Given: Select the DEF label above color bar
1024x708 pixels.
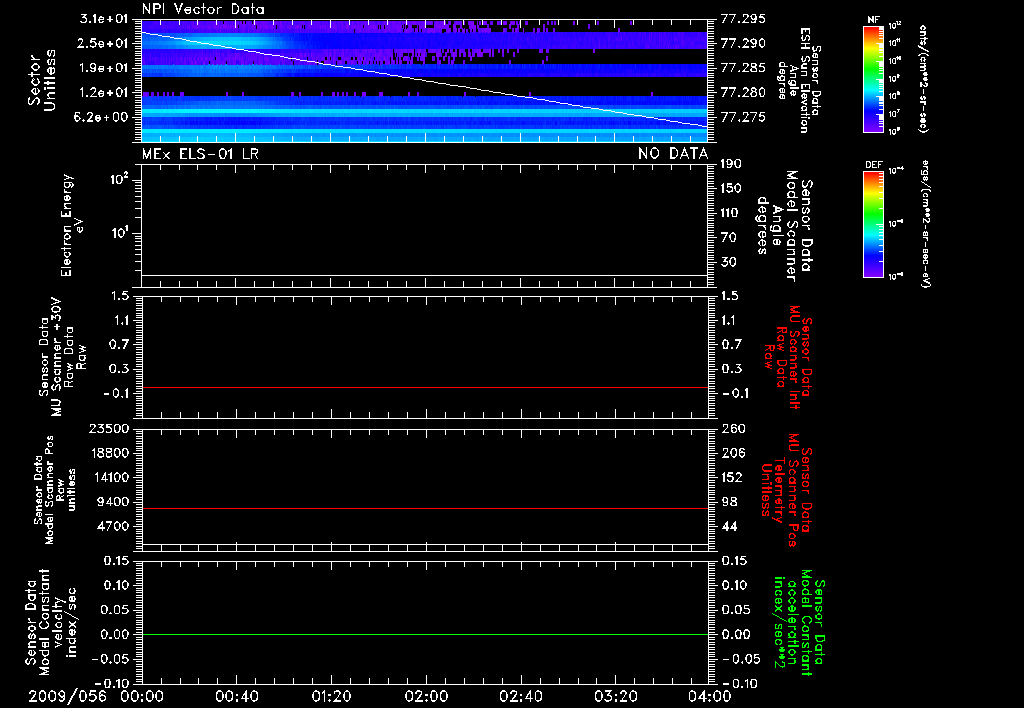Looking at the screenshot, I should [873, 165].
